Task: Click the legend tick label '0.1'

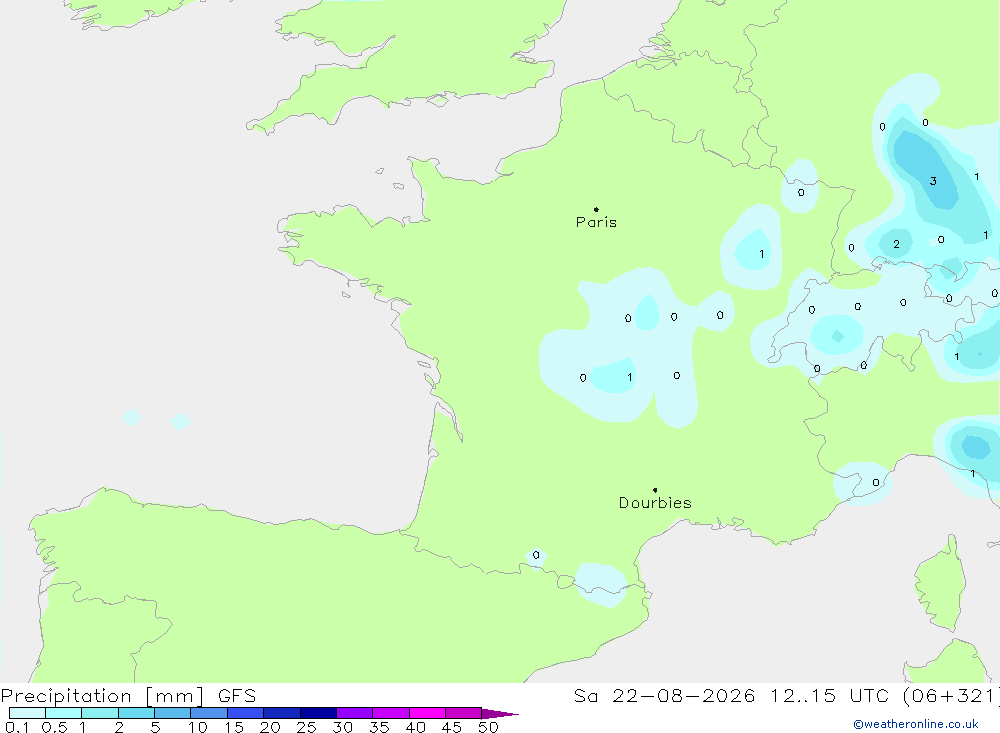Action: point(17,727)
